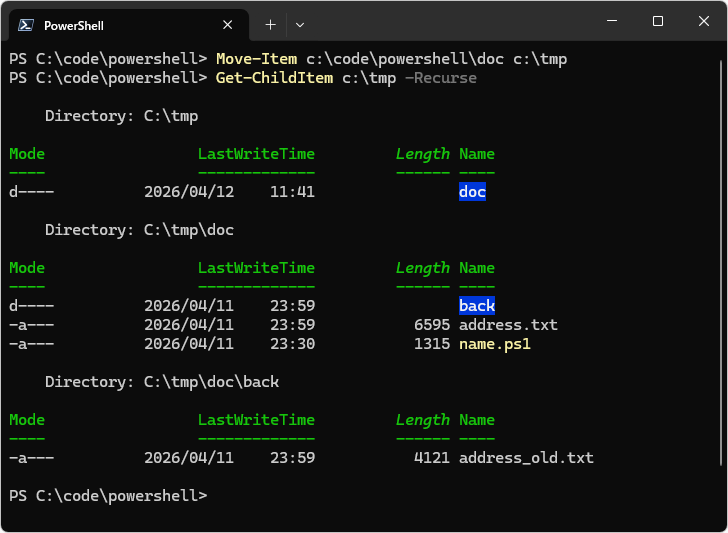This screenshot has height=533, width=728.
Task: Click the -Recurse parameter text
Action: point(441,78)
